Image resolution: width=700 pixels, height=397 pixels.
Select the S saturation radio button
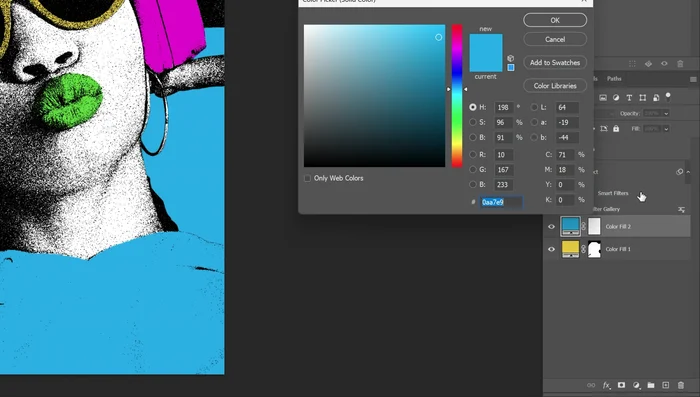click(473, 122)
